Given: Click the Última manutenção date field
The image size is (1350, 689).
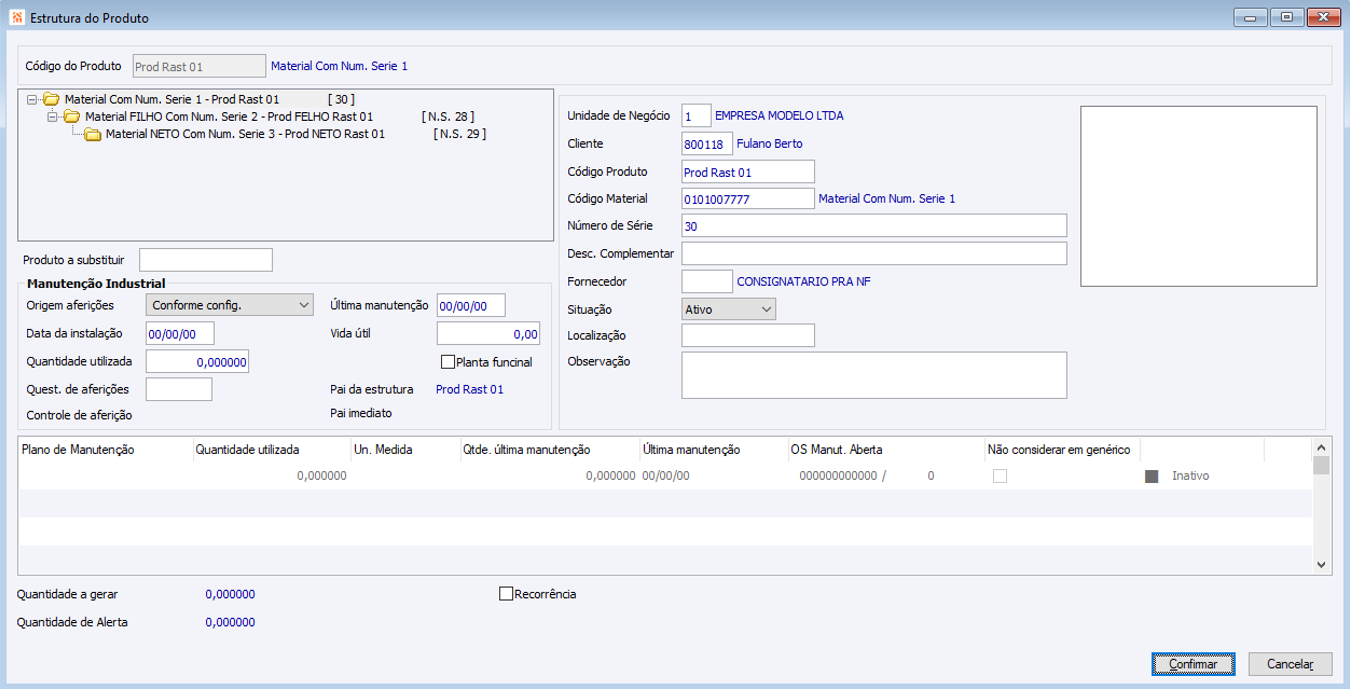Looking at the screenshot, I should [x=471, y=305].
